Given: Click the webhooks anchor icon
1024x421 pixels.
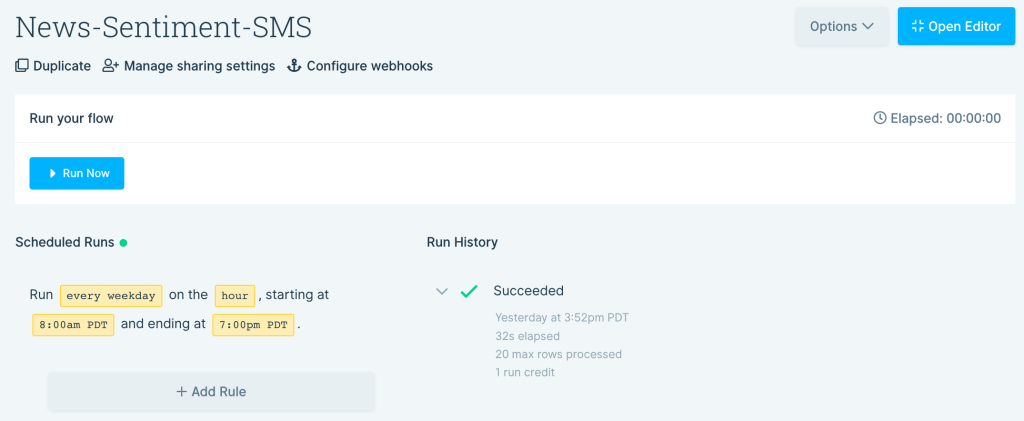Looking at the screenshot, I should pos(294,66).
